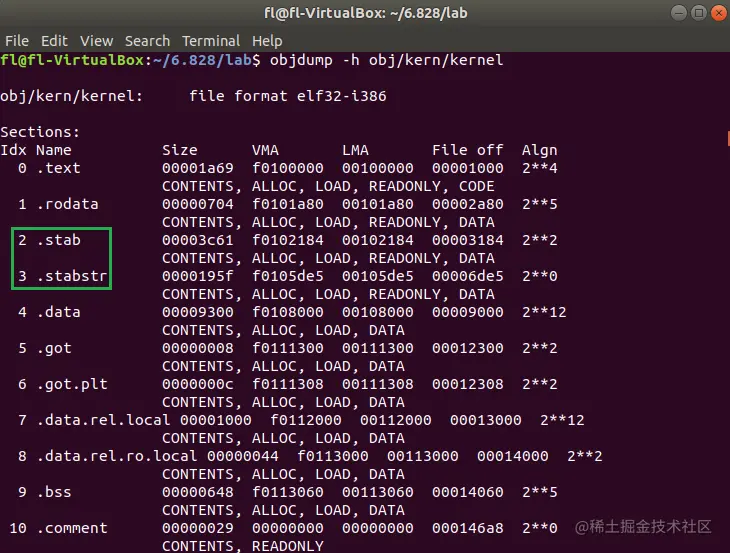The height and width of the screenshot is (553, 730).
Task: Click the '.text' section name
Action: [58, 168]
